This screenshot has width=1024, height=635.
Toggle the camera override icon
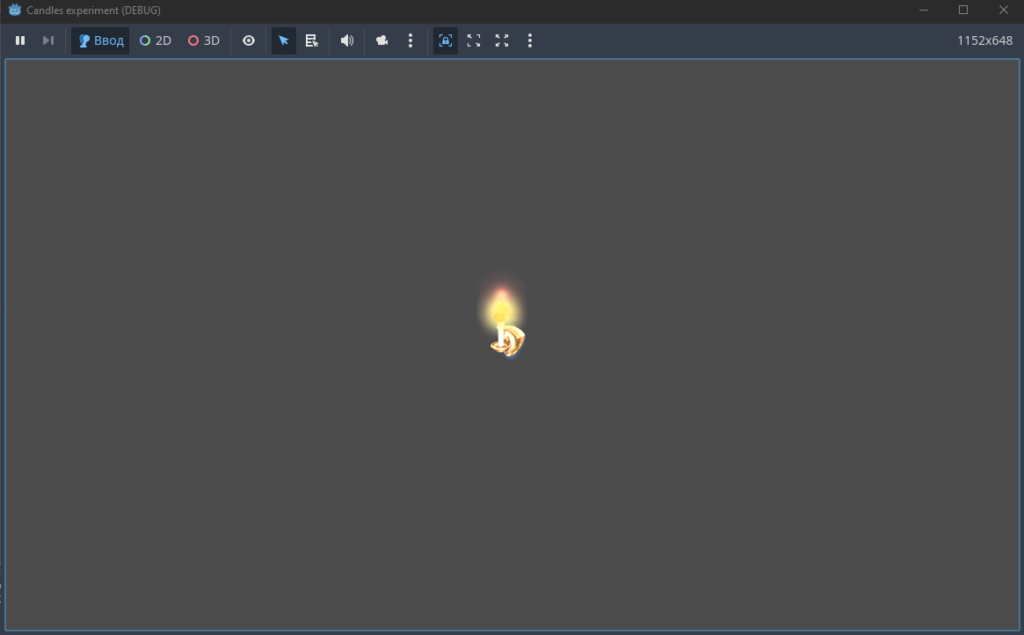pos(382,41)
